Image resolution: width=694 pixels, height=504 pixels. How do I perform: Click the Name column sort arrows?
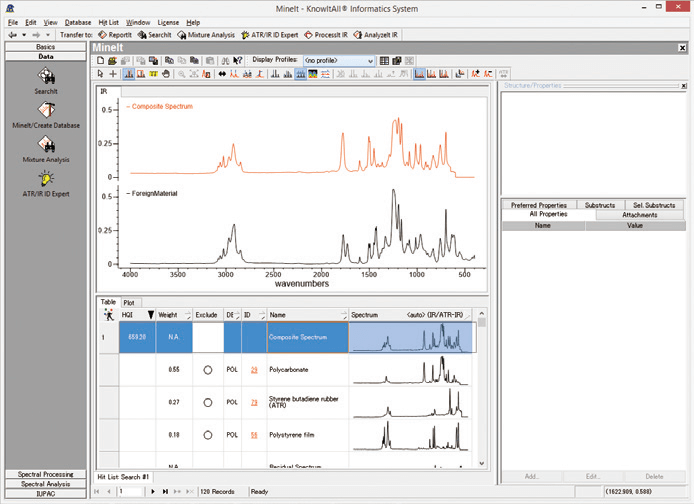pyautogui.click(x=344, y=315)
